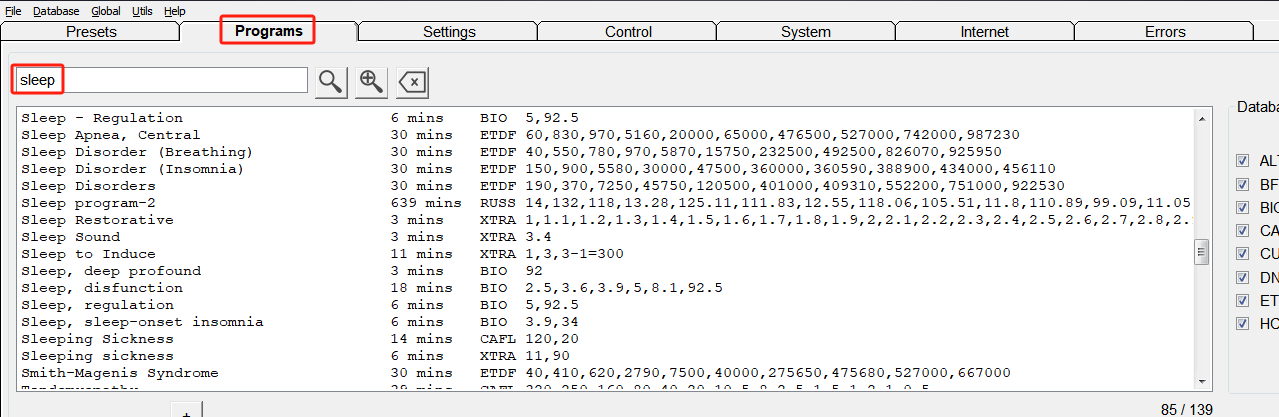Open the Database menu
1279x417 pixels.
(55, 11)
